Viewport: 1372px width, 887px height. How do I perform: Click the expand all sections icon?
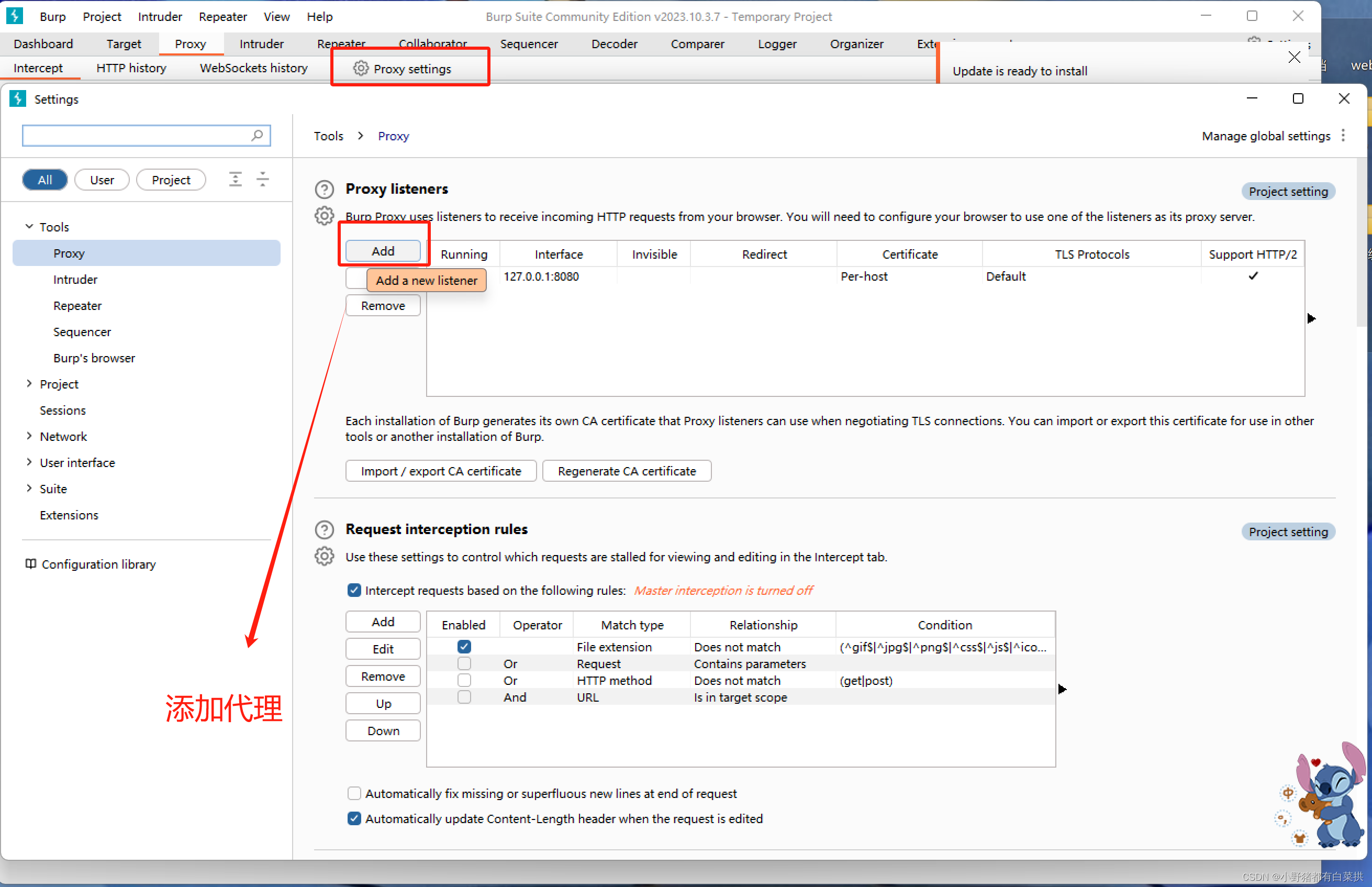click(235, 179)
